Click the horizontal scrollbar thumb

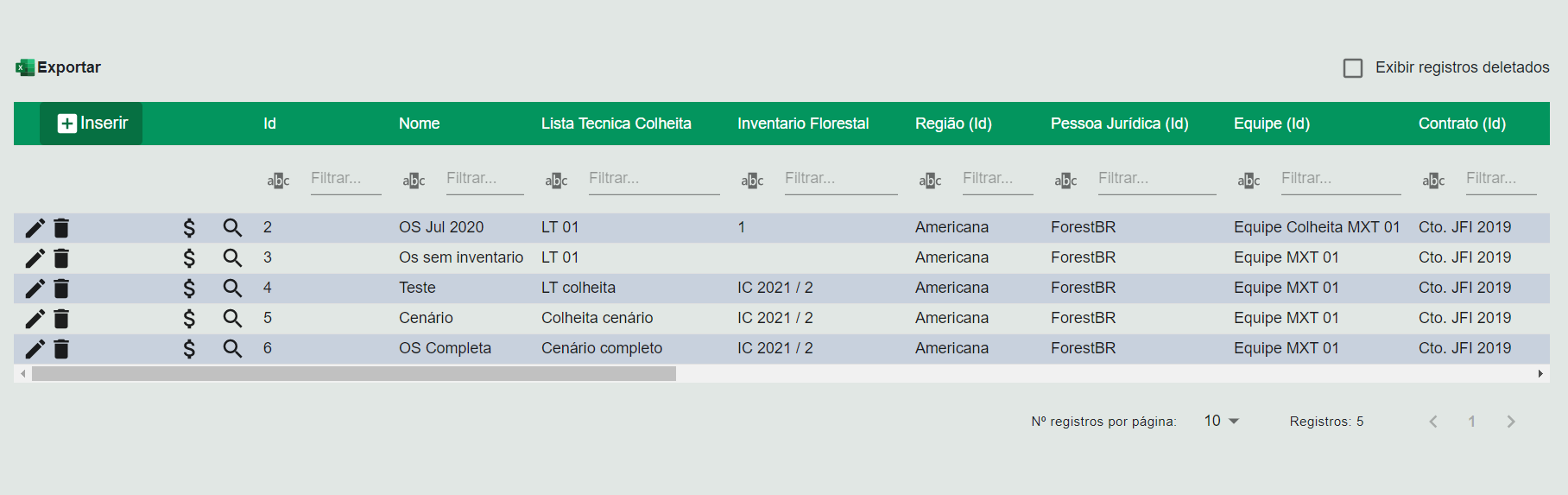[x=354, y=374]
